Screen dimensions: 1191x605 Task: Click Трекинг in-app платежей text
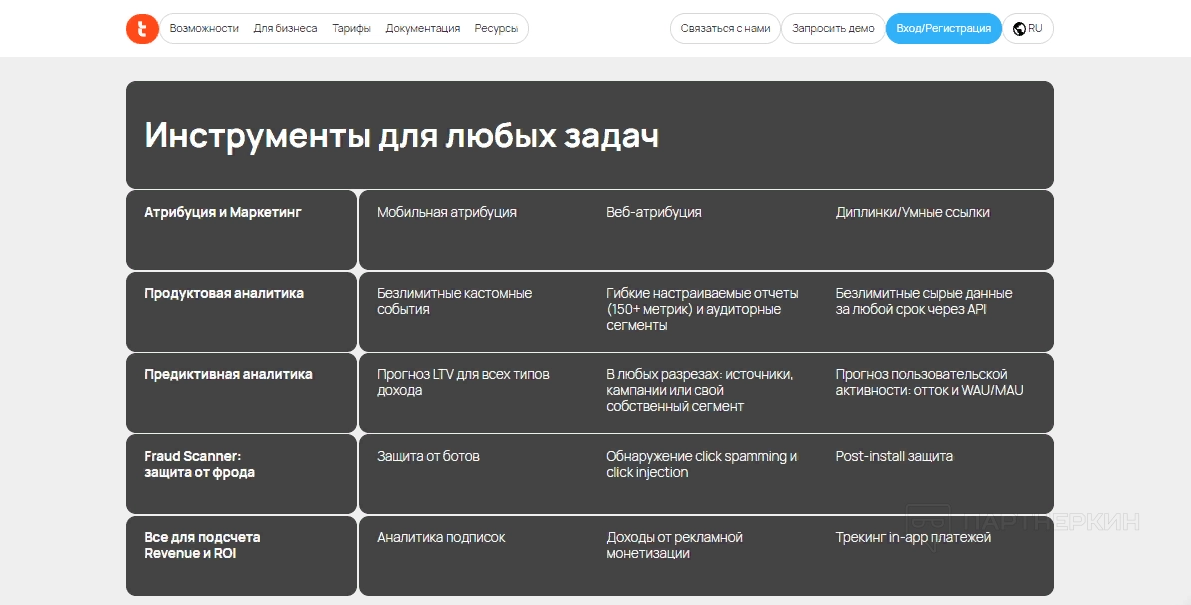(x=913, y=537)
